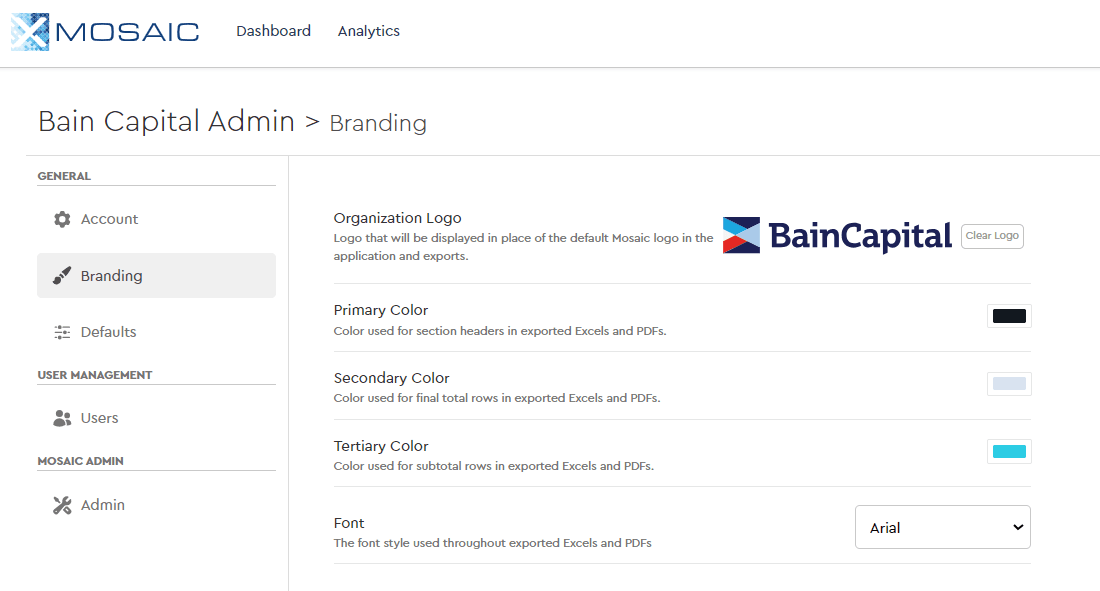Click the Branding label in sidebar
The height and width of the screenshot is (591, 1100).
click(112, 276)
